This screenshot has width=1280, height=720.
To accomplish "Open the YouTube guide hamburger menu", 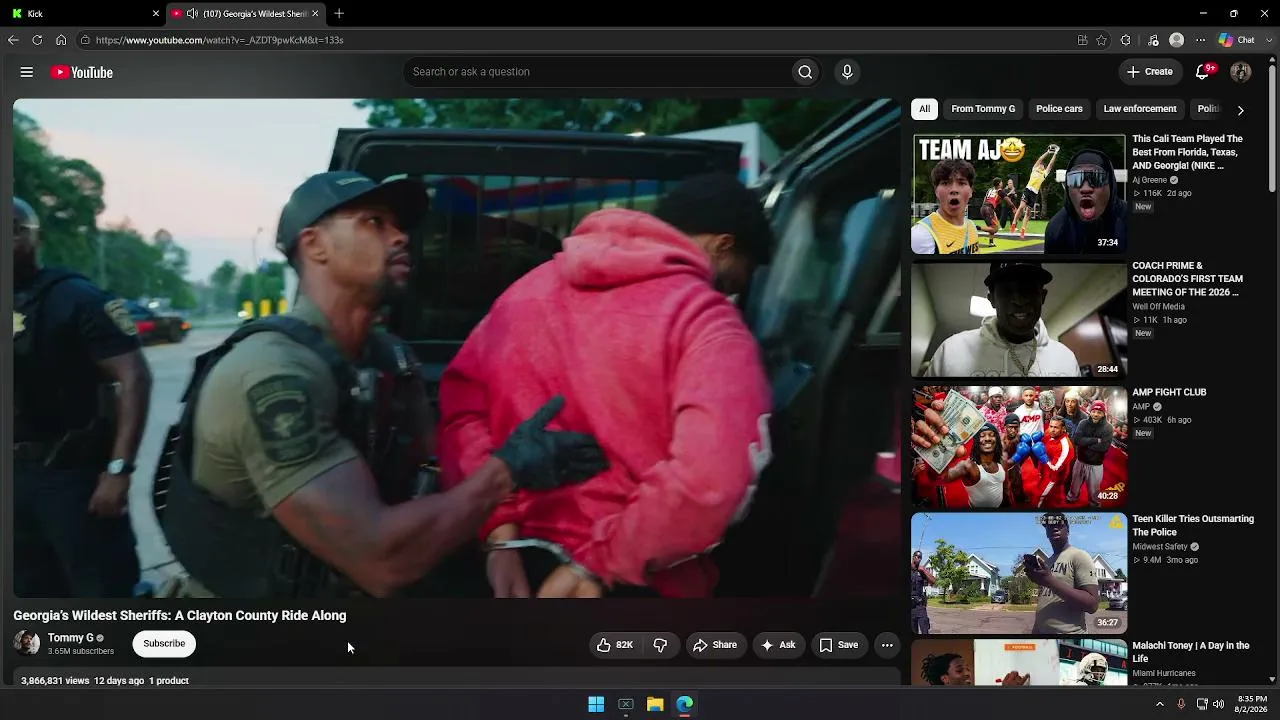I will pyautogui.click(x=27, y=72).
